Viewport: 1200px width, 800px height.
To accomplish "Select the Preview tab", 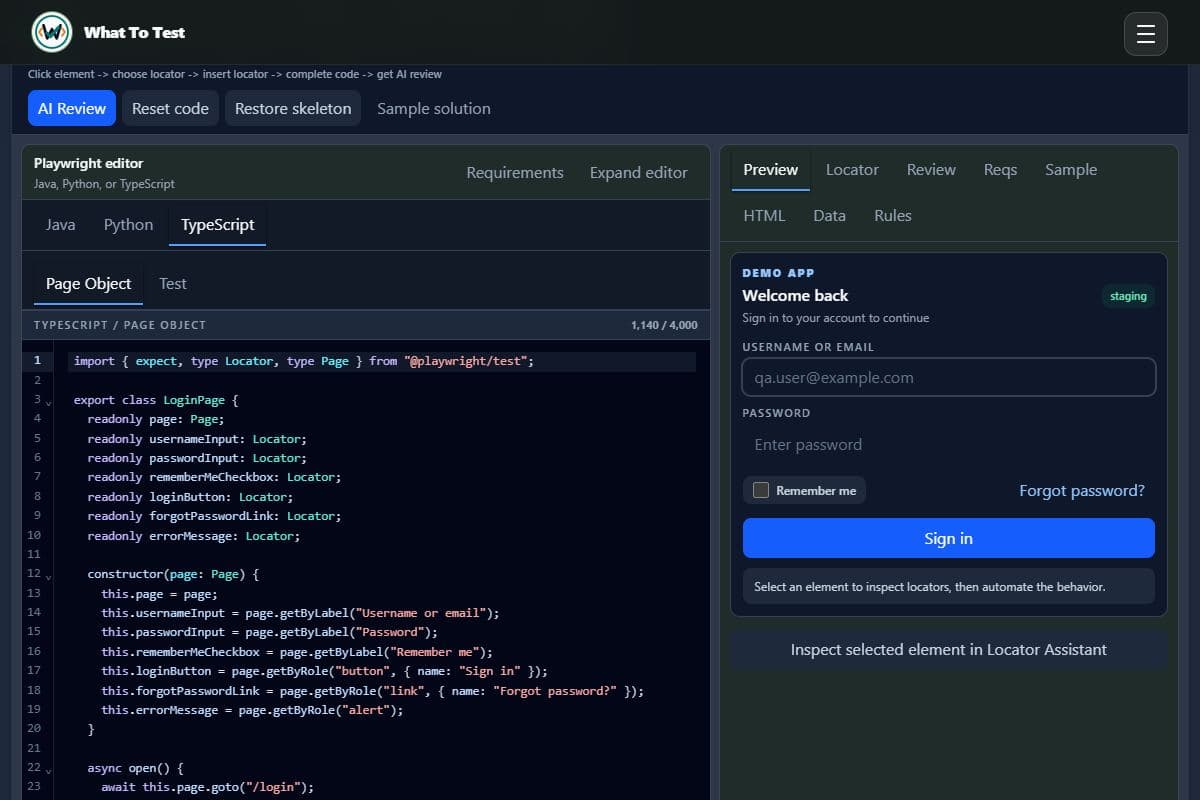I will pyautogui.click(x=771, y=170).
